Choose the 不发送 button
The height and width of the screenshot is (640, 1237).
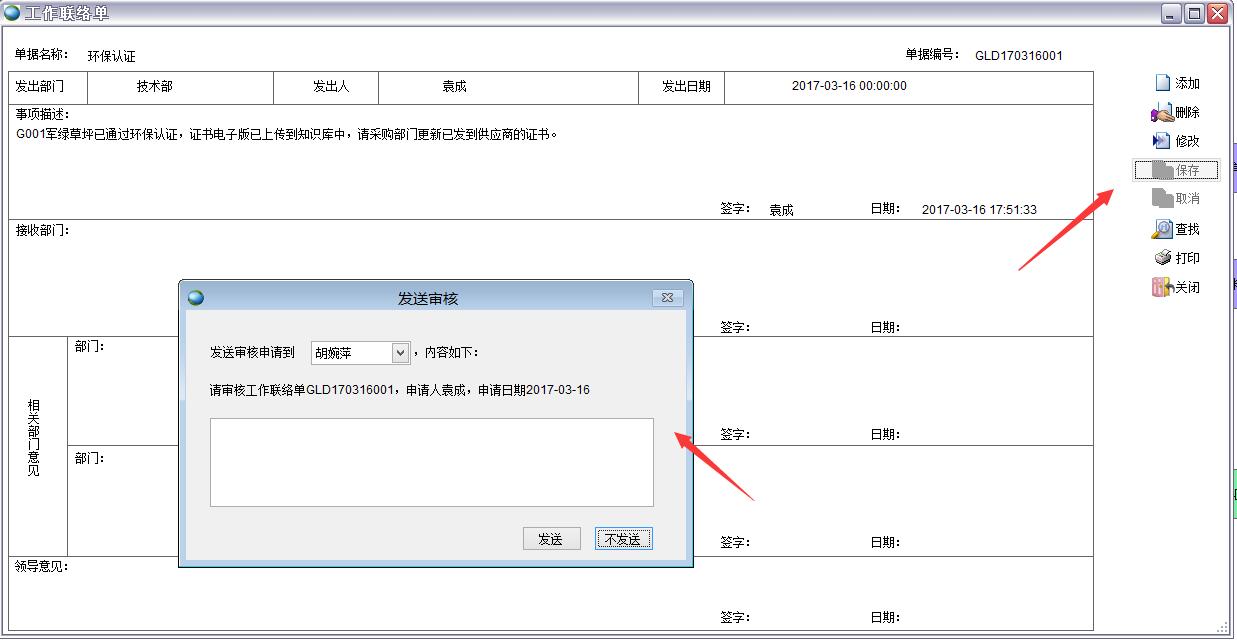coord(623,539)
